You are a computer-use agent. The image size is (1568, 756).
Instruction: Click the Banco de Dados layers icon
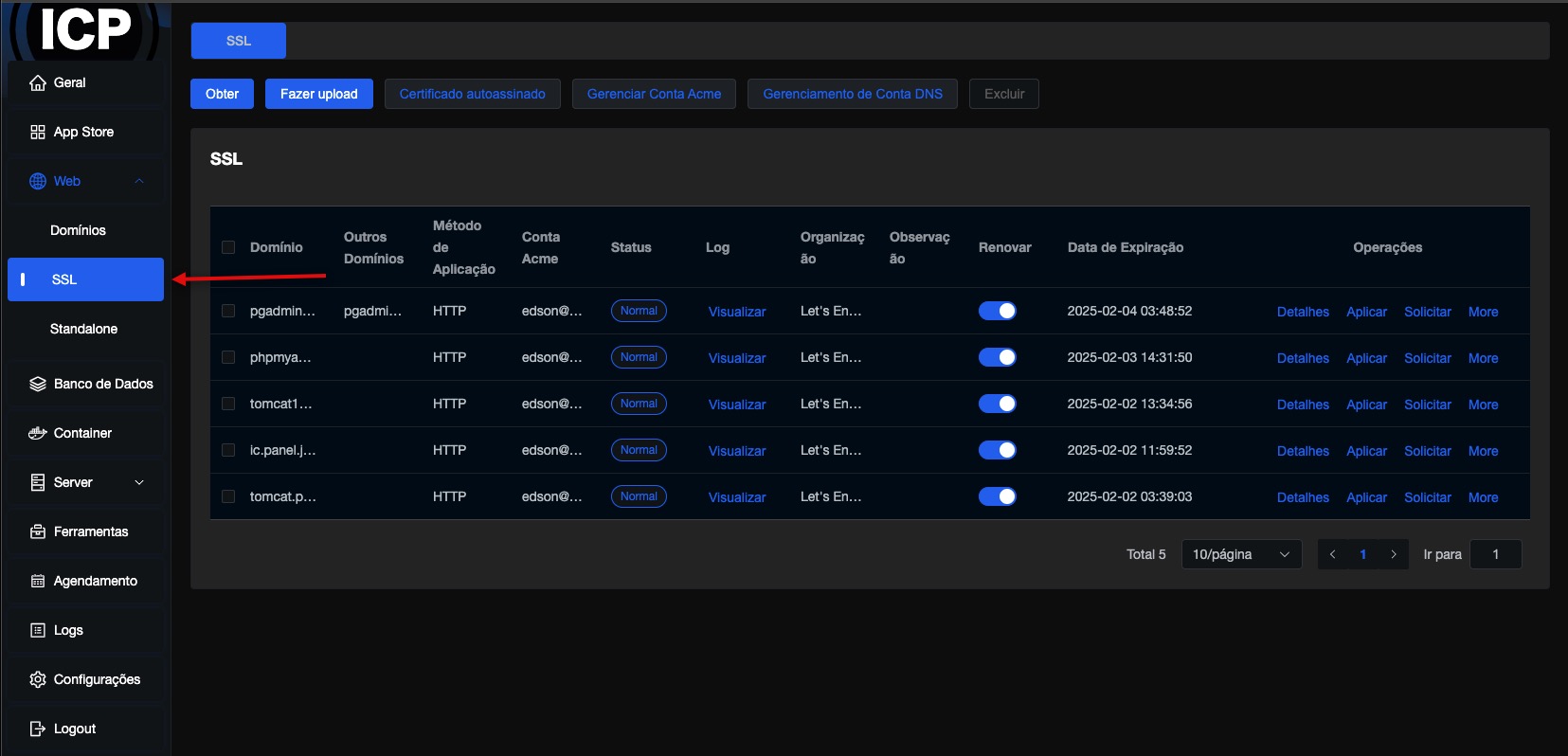[38, 384]
